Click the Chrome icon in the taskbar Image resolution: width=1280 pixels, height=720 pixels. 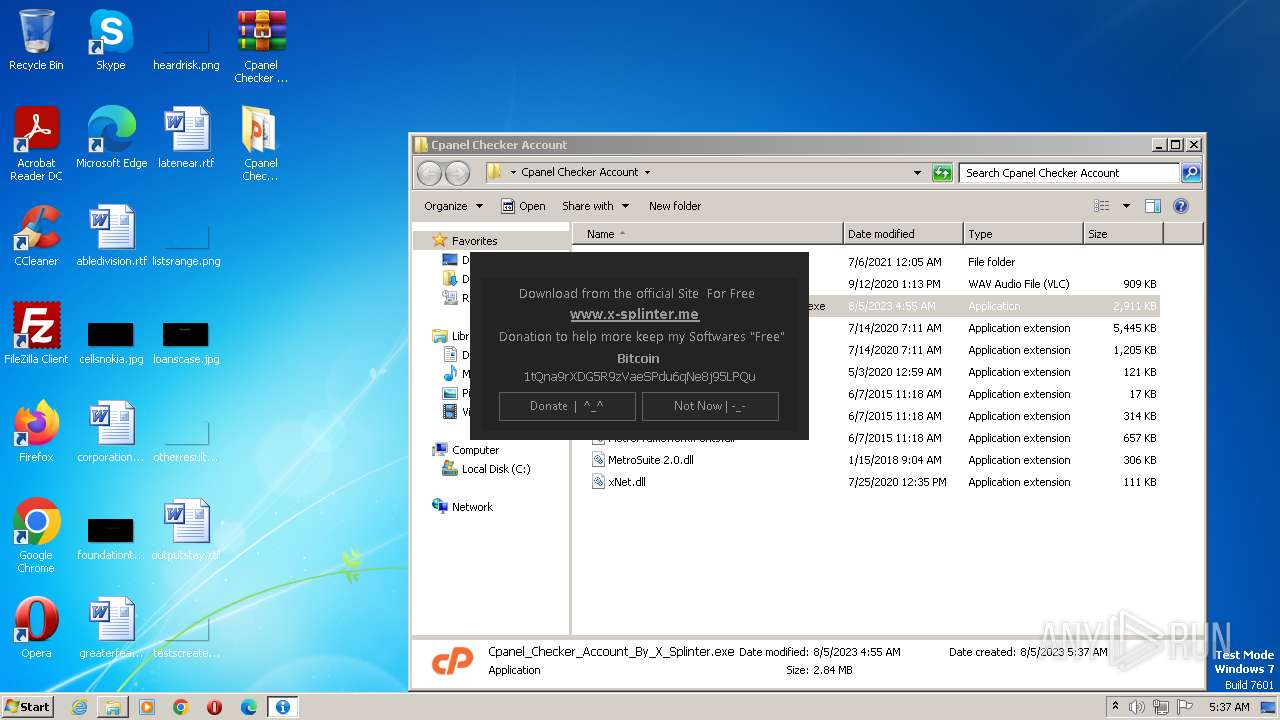(x=181, y=707)
